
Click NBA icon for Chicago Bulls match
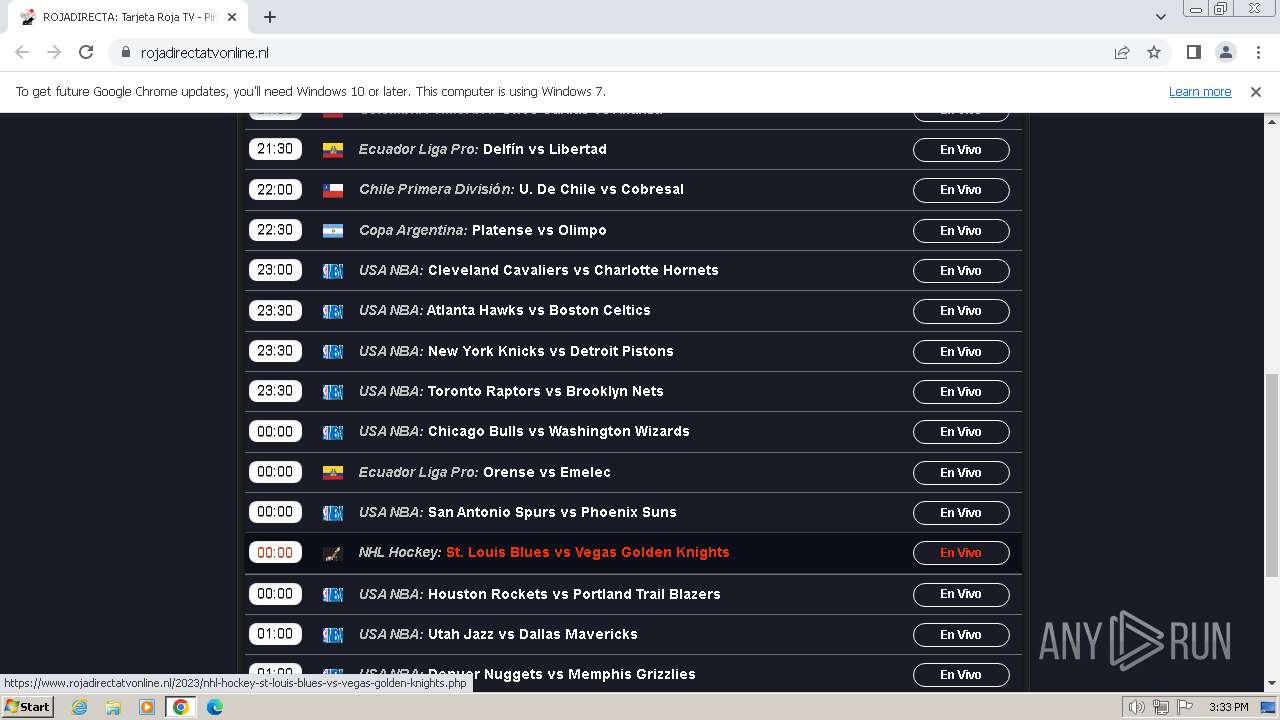(333, 432)
